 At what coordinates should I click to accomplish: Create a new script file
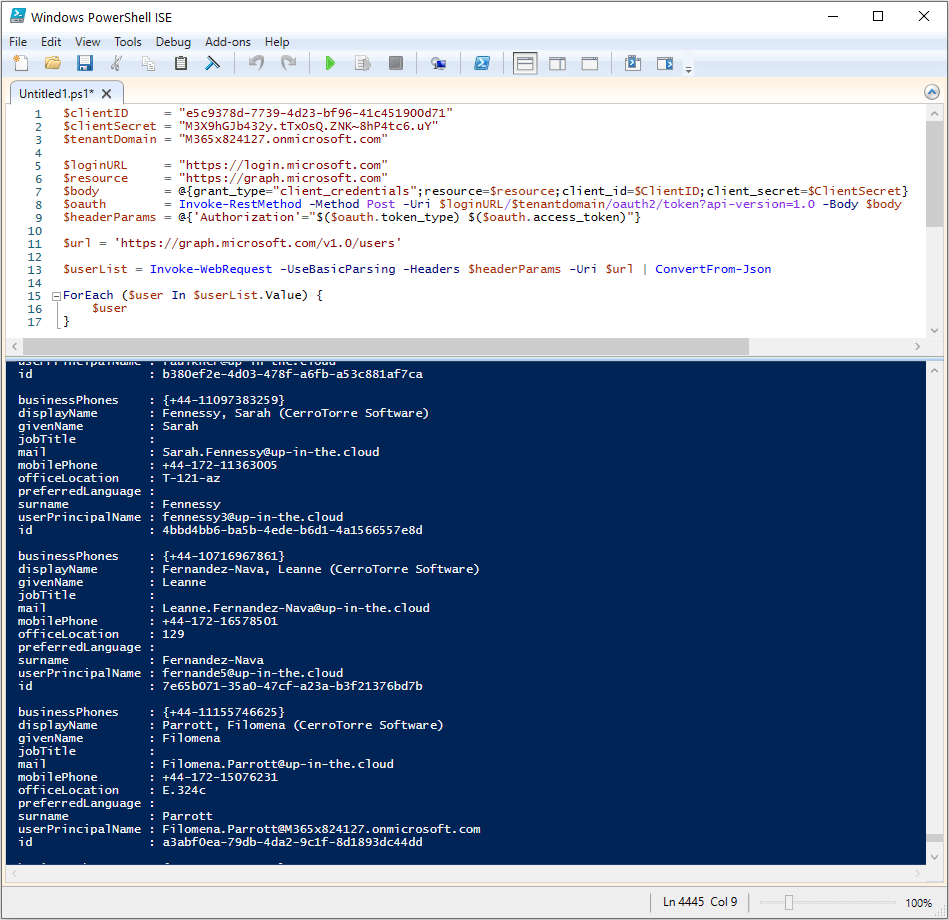pos(19,62)
